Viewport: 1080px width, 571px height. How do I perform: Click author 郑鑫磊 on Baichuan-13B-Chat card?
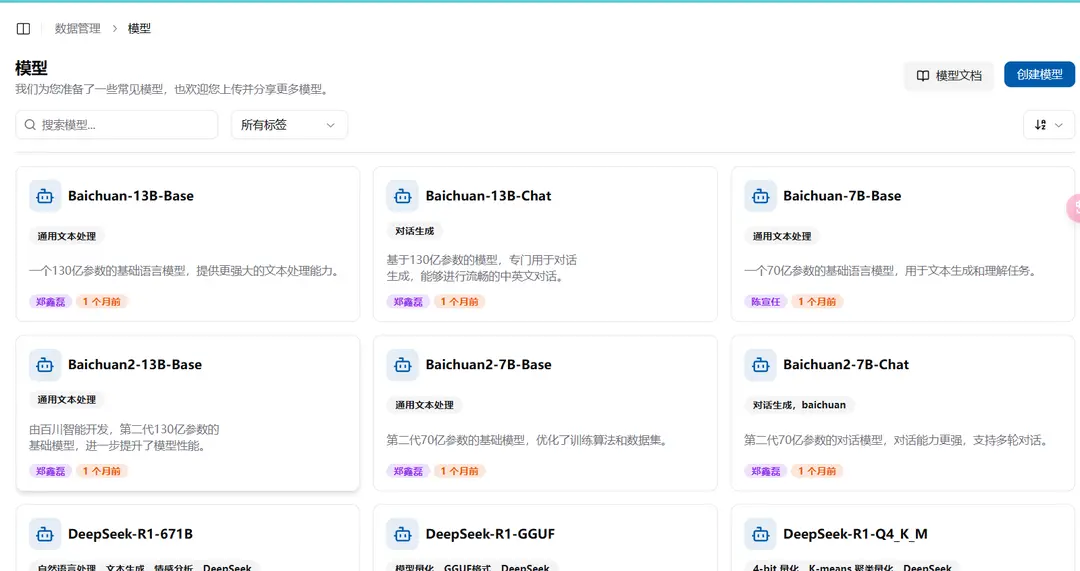408,302
